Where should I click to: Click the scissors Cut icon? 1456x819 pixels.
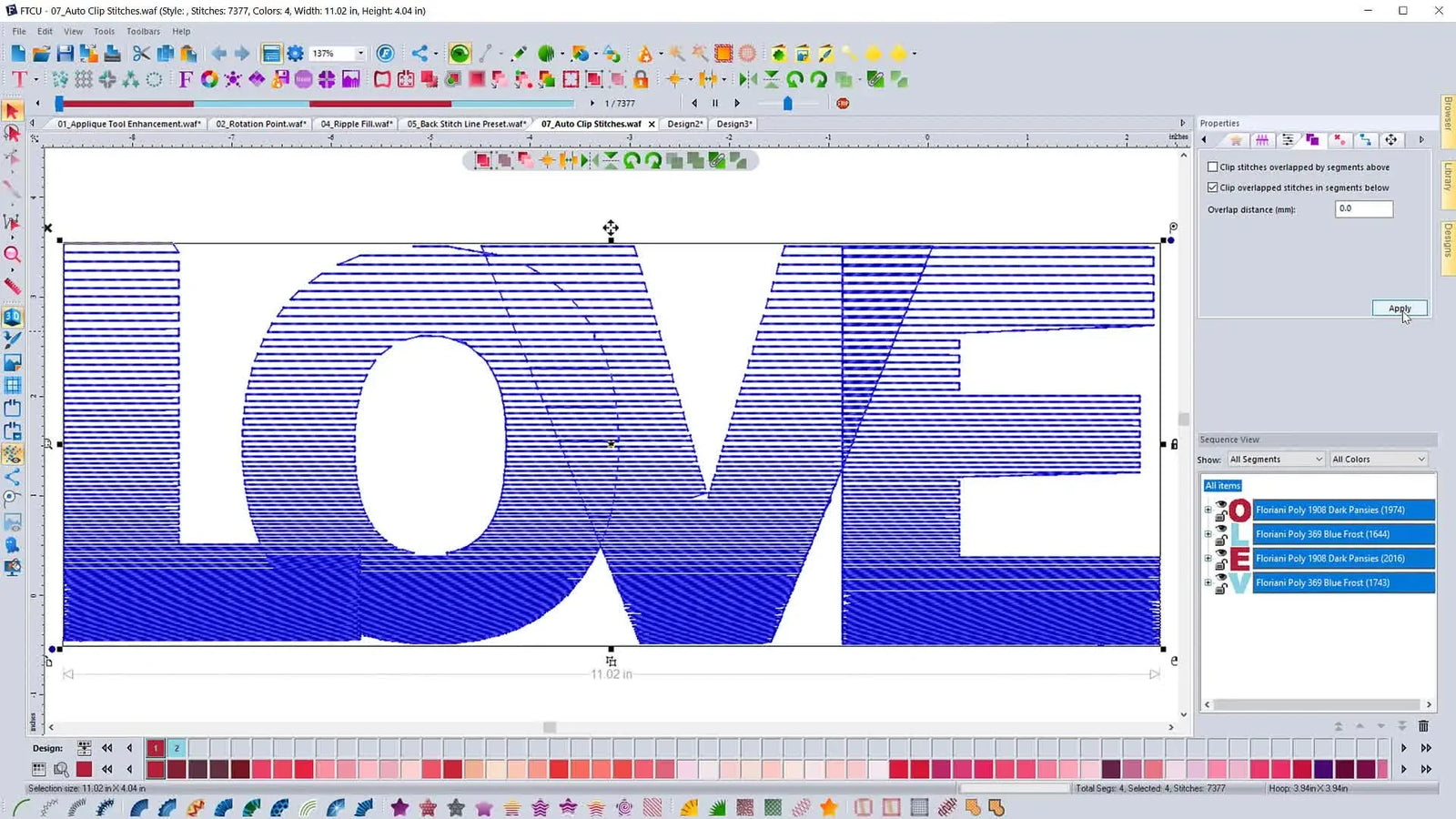tap(141, 54)
